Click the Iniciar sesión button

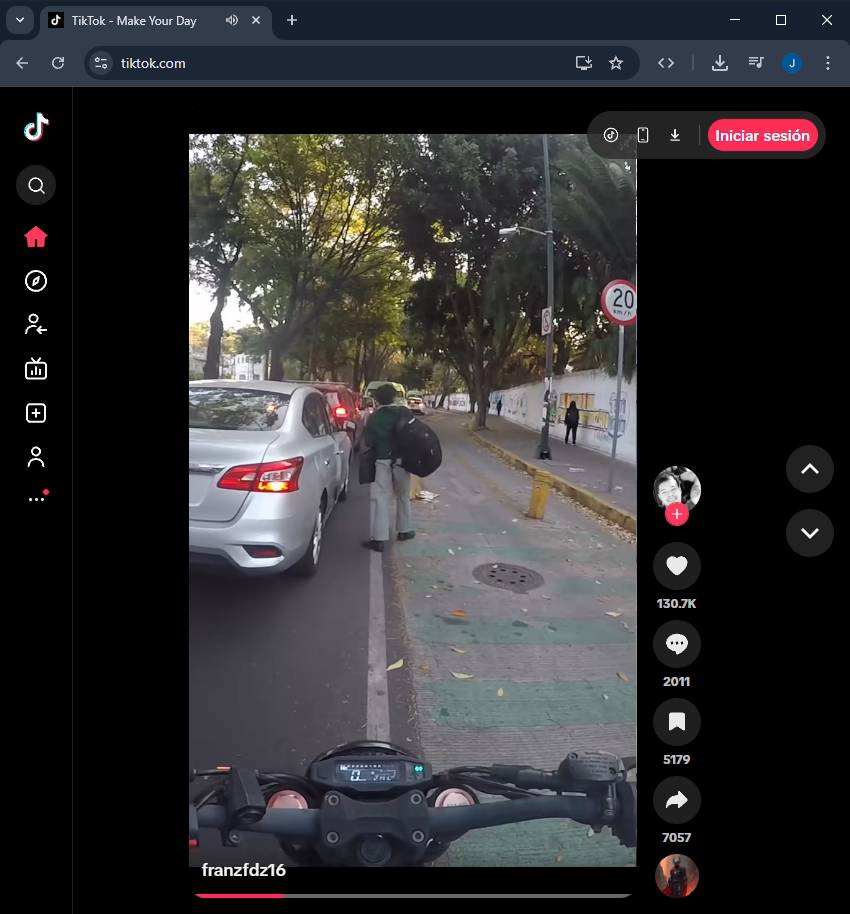tap(762, 135)
